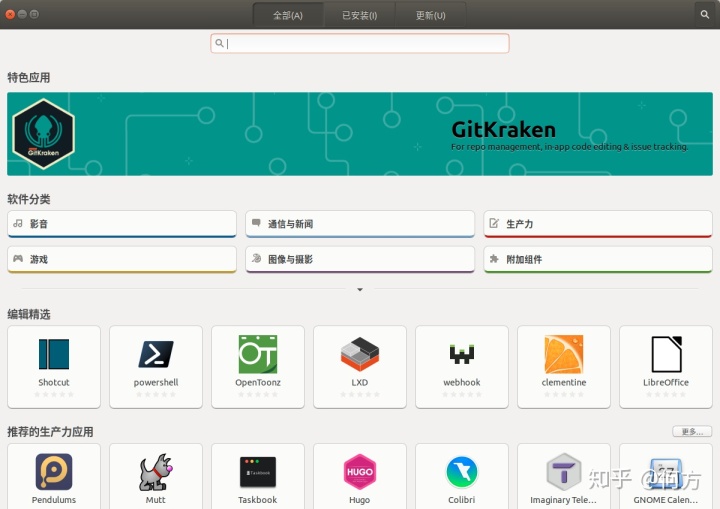Screen dimensions: 720x509
Task: Open the clementine app icon
Action: (x=563, y=354)
